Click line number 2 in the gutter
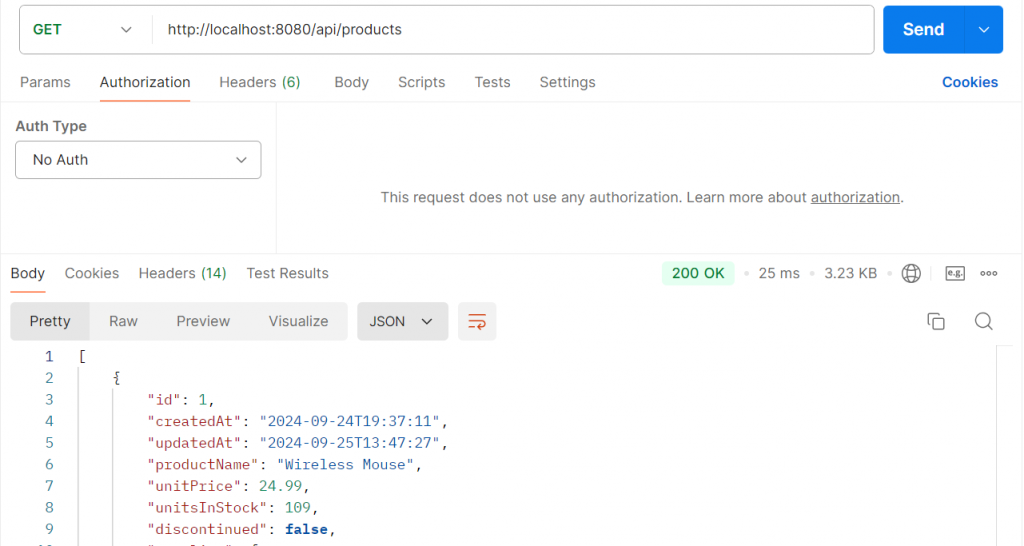This screenshot has width=1024, height=546. [x=49, y=377]
